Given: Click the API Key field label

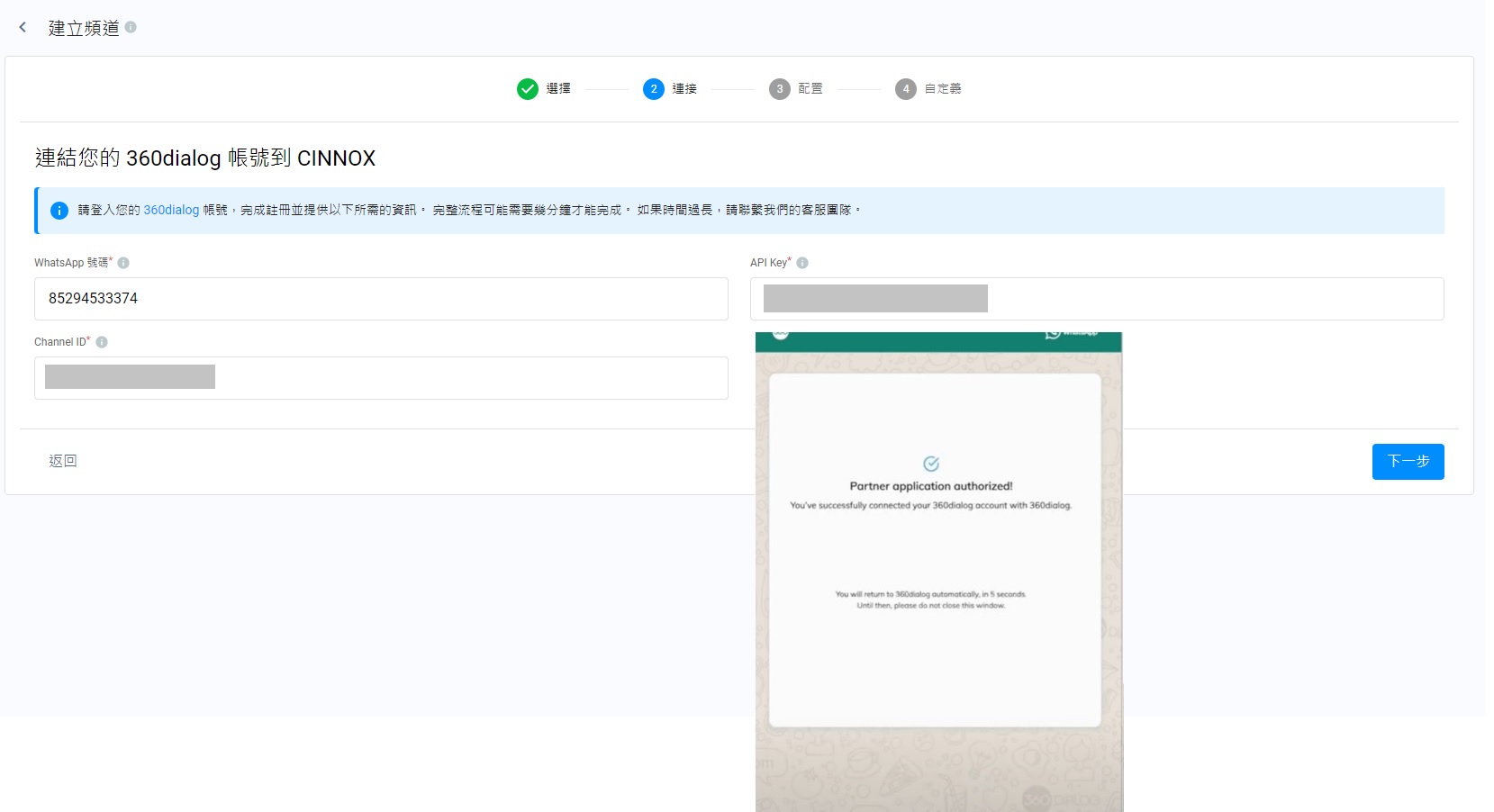Looking at the screenshot, I should [x=770, y=263].
